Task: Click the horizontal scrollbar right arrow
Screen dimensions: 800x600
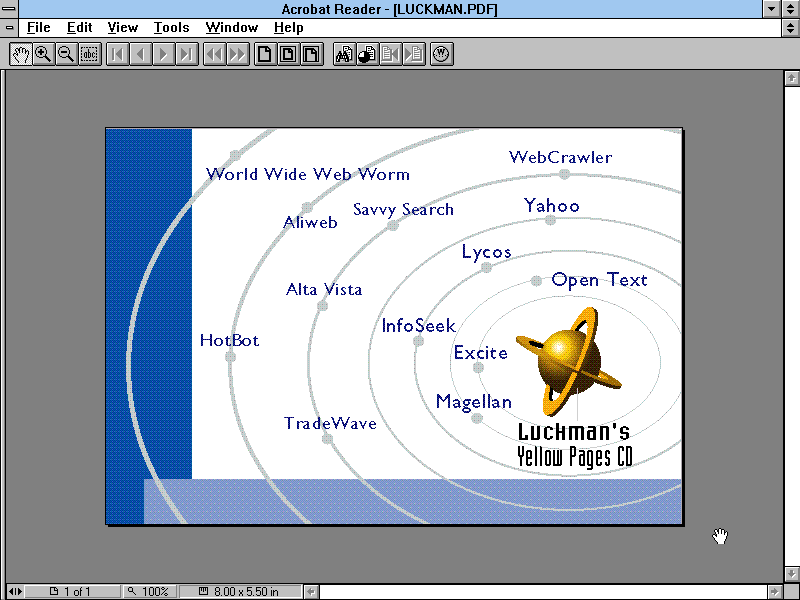Action: [x=774, y=592]
